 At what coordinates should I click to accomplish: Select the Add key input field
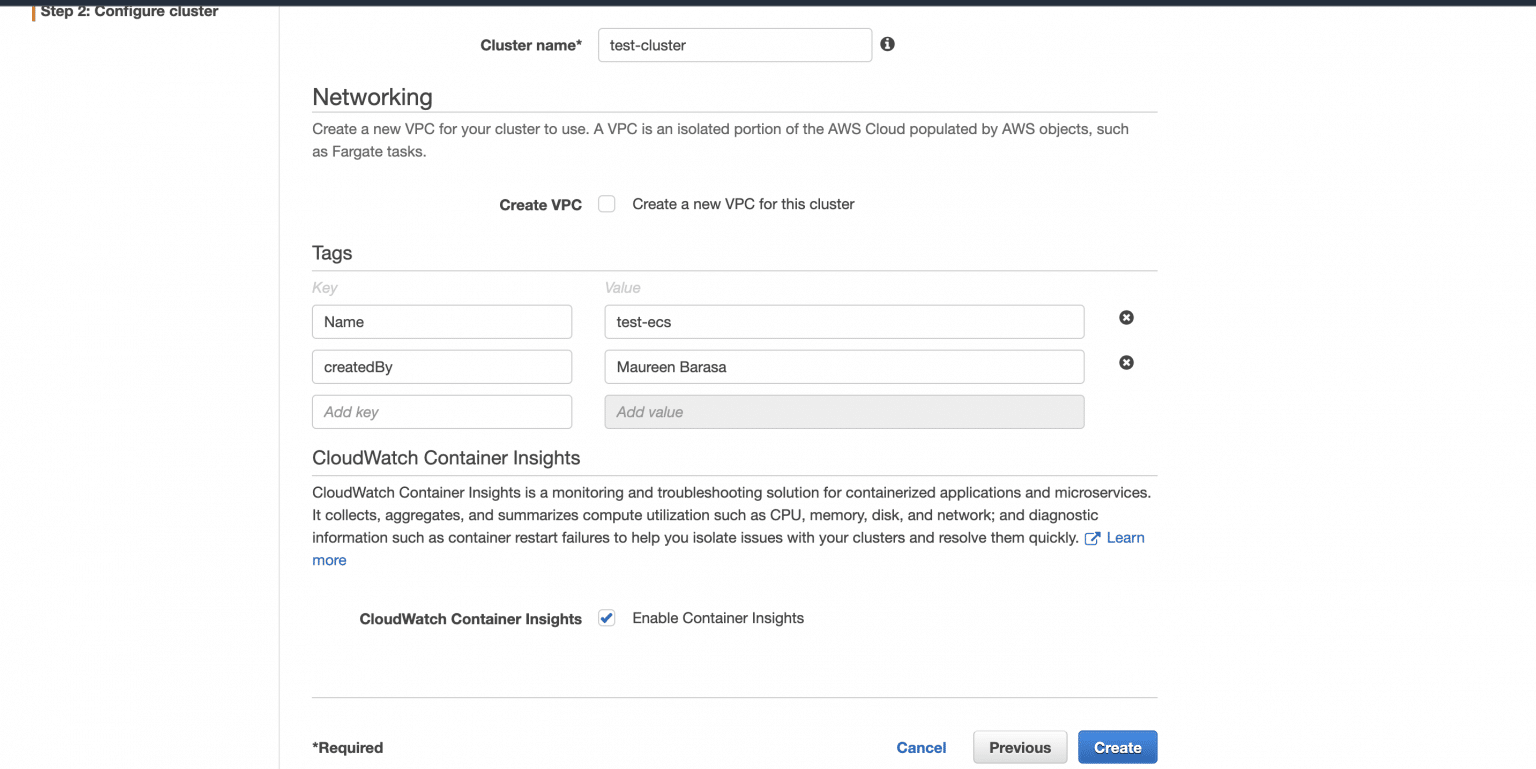click(x=442, y=411)
